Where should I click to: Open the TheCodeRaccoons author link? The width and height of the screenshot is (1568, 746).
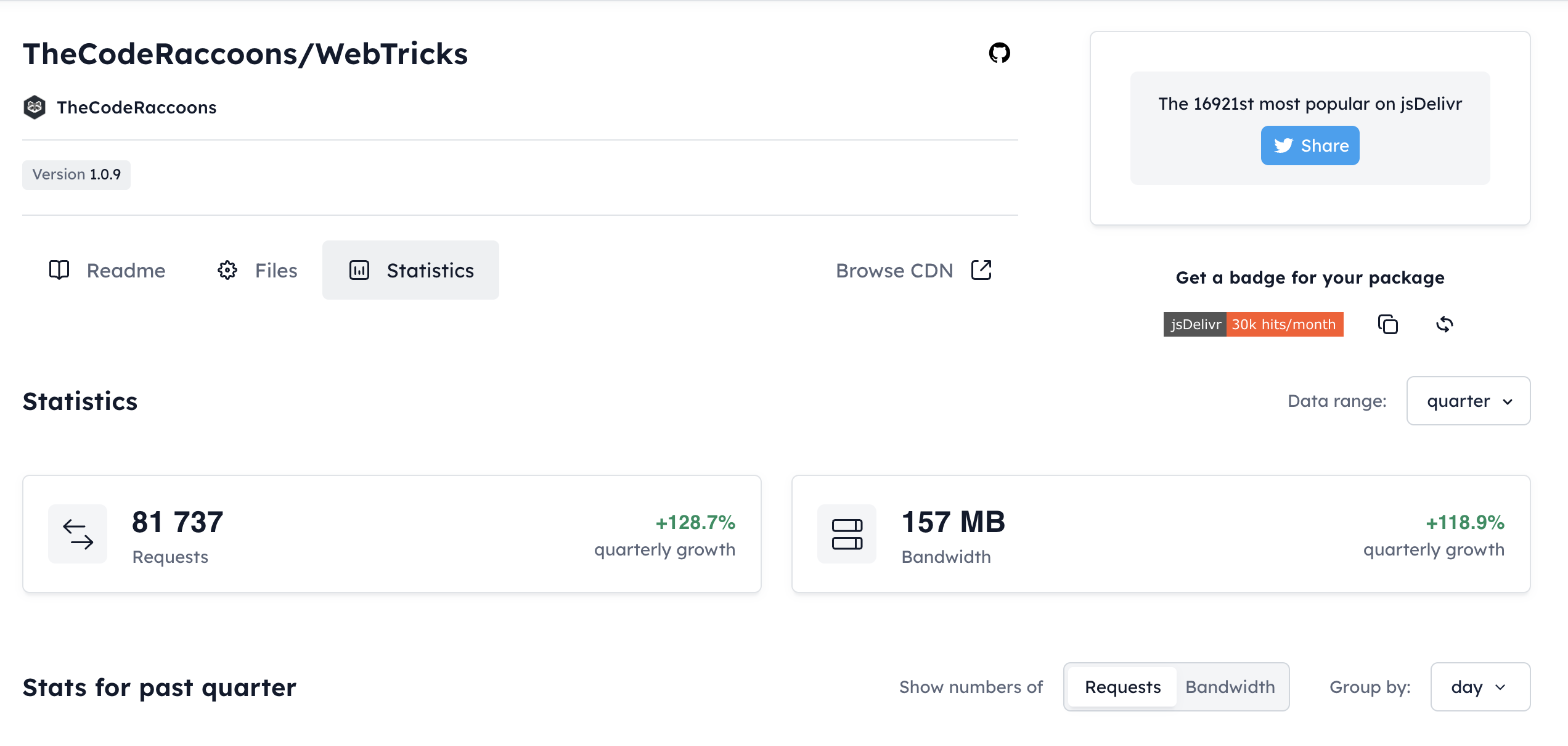click(137, 107)
